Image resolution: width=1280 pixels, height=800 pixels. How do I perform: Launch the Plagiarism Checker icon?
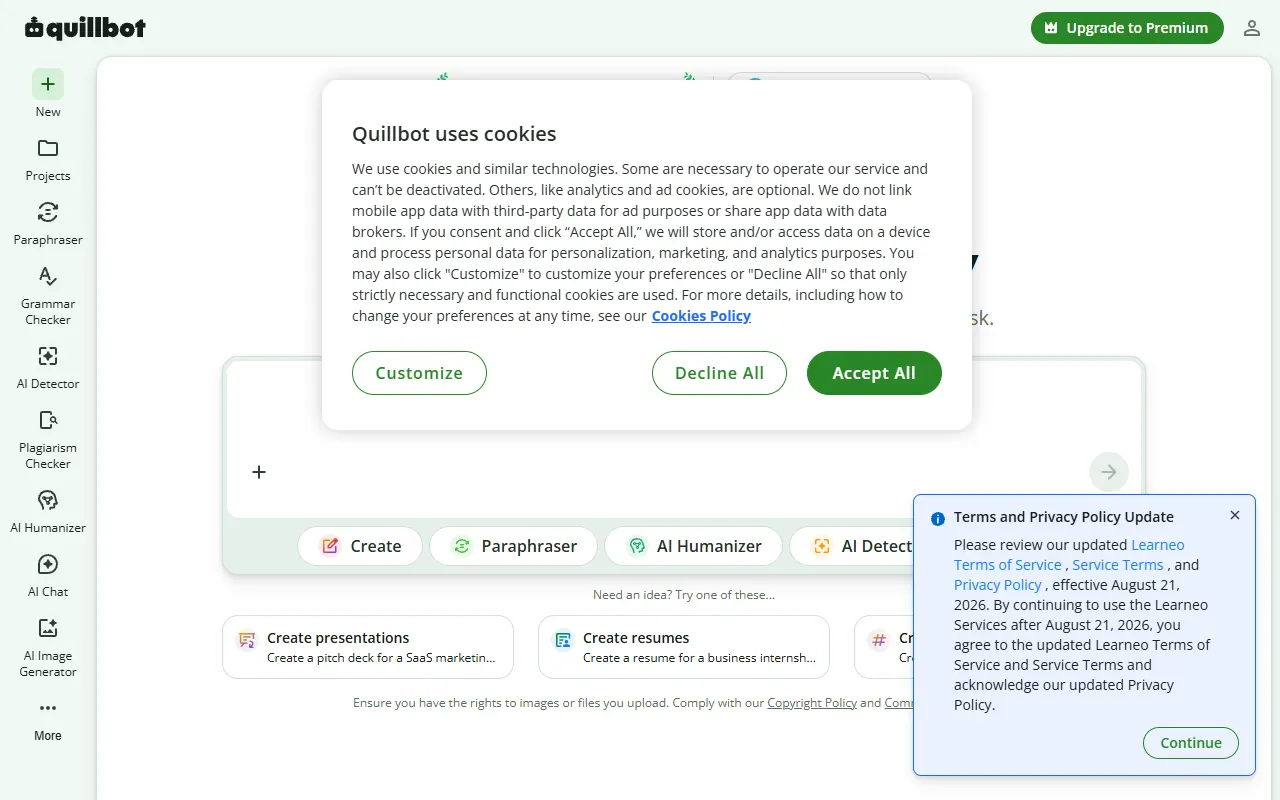pyautogui.click(x=48, y=420)
